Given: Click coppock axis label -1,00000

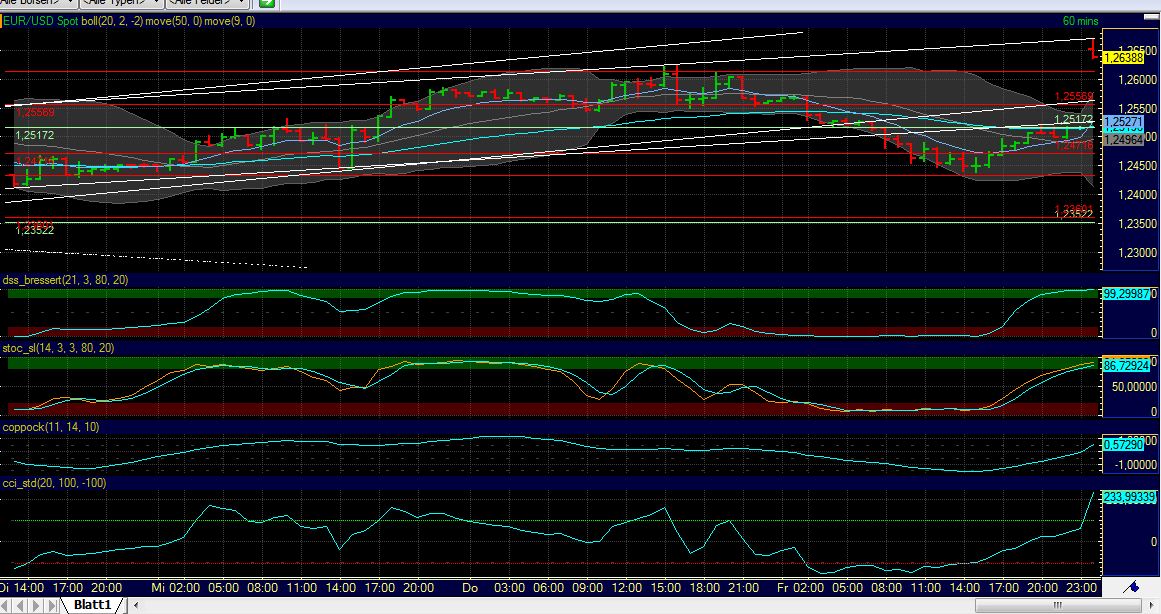Looking at the screenshot, I should point(1138,464).
